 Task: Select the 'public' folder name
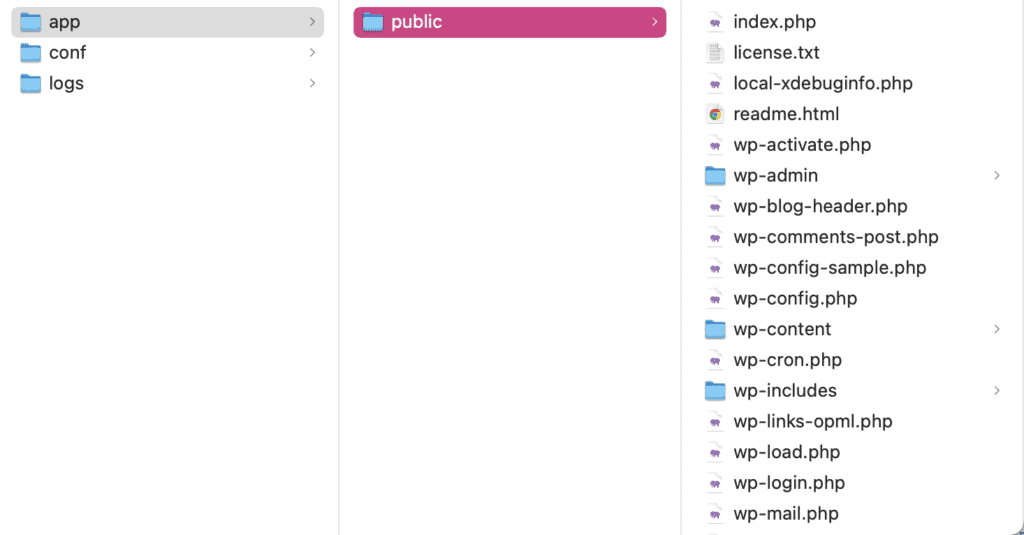click(417, 23)
